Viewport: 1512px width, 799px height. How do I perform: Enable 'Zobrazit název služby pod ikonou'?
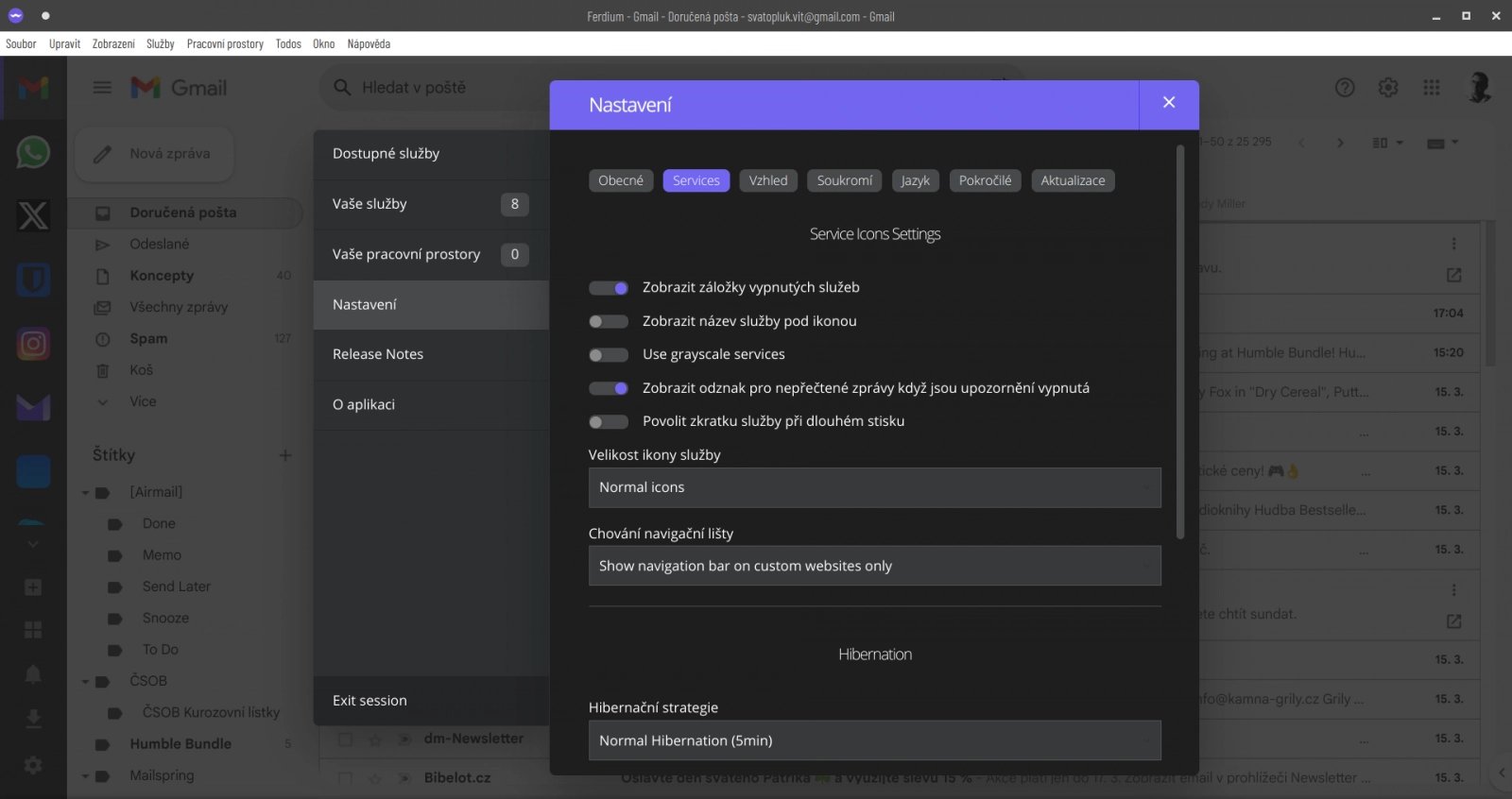click(609, 321)
